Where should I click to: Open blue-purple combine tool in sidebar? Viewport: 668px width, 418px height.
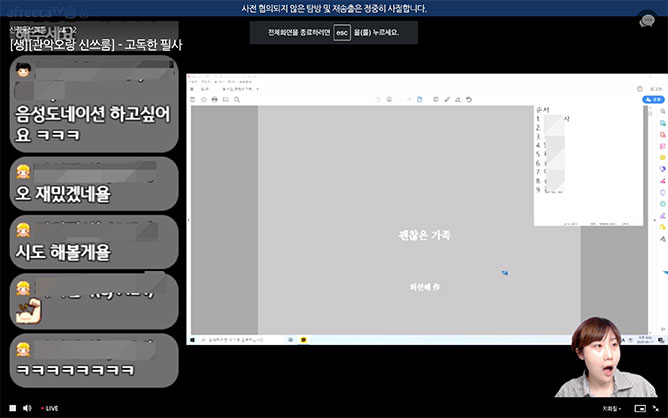tap(662, 169)
